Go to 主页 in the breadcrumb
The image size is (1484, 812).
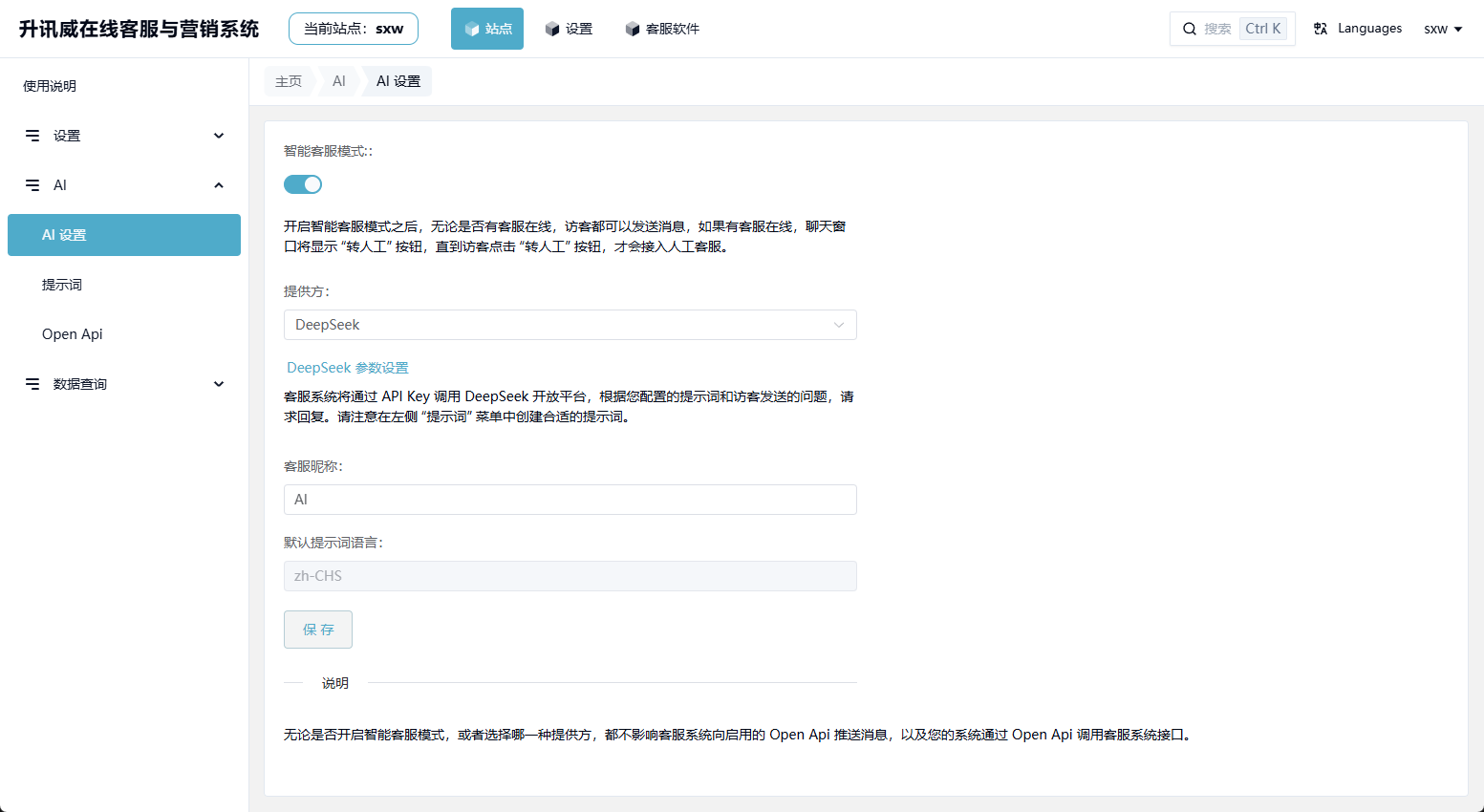click(x=289, y=81)
